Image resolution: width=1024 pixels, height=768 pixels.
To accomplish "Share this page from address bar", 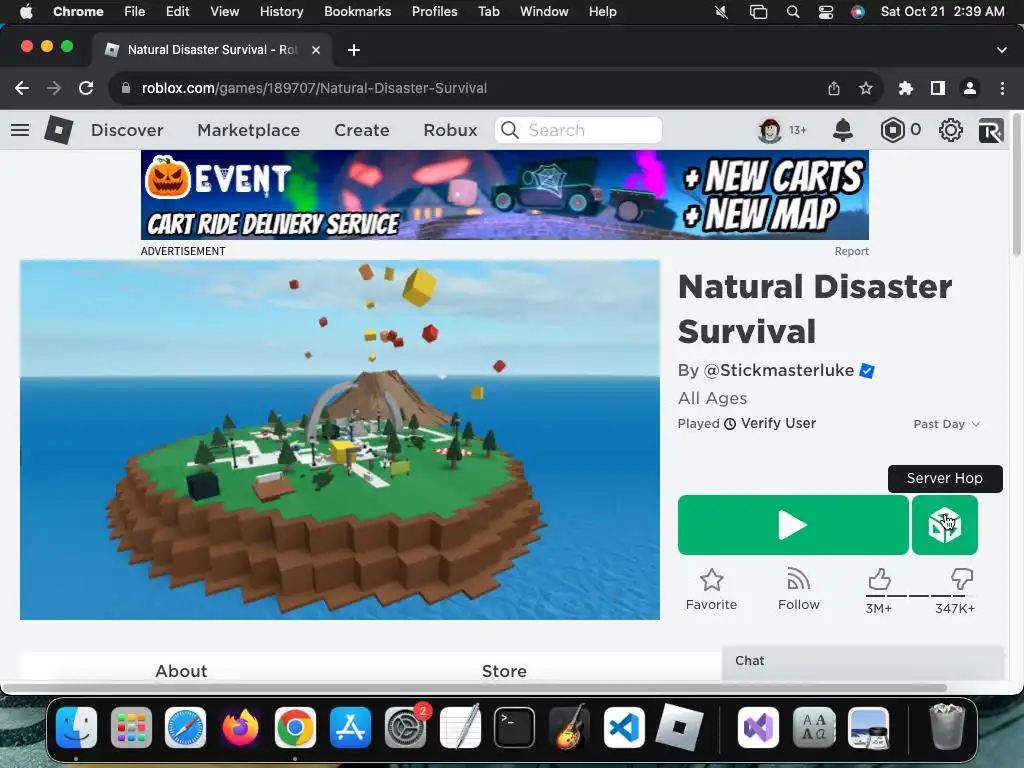I will [834, 88].
